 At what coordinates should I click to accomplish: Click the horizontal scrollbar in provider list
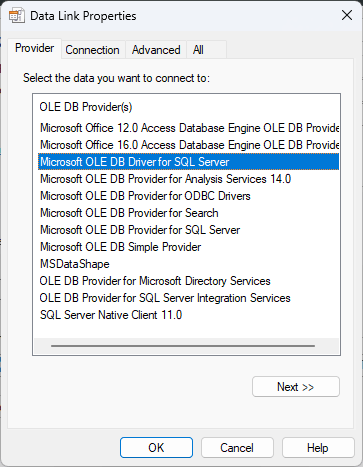183,346
